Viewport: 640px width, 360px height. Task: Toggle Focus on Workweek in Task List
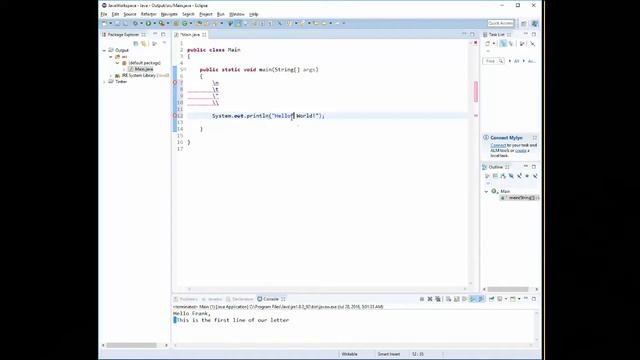522,44
